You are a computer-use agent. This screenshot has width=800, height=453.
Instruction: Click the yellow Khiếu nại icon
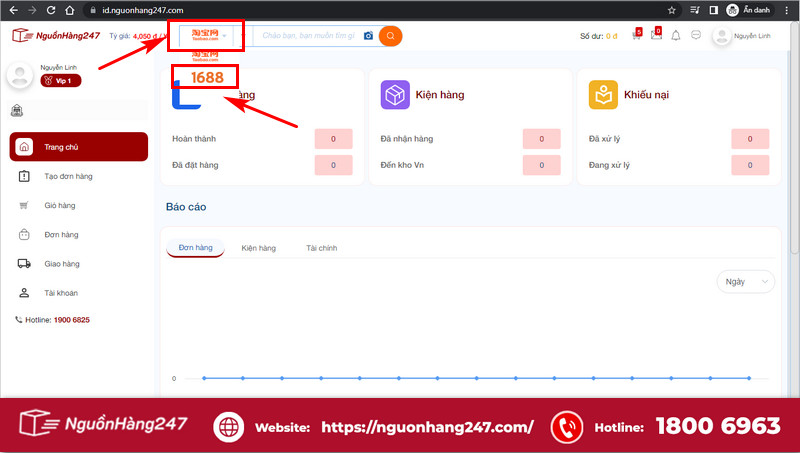click(603, 95)
